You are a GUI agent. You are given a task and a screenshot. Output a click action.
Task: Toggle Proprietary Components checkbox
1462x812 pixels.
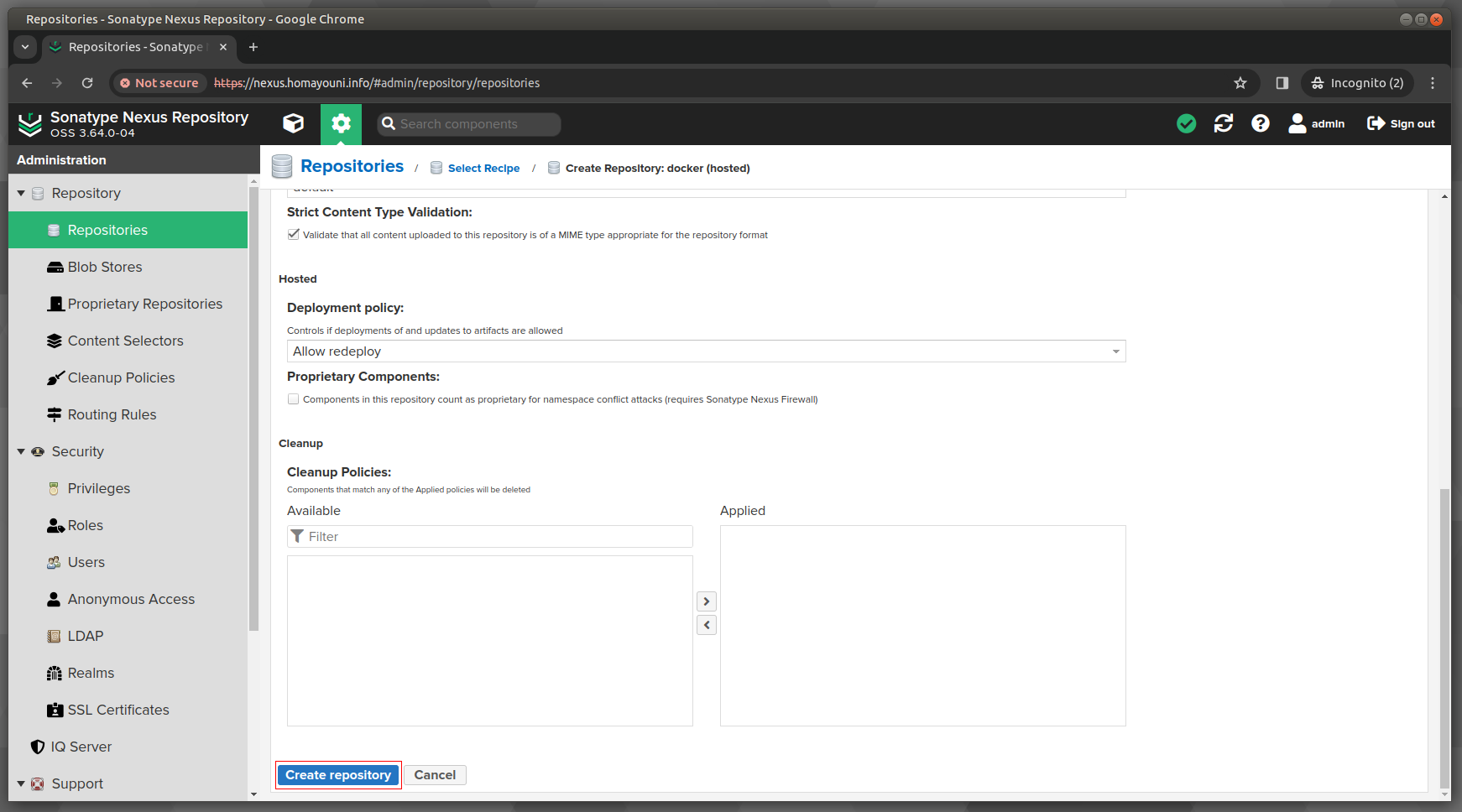293,399
